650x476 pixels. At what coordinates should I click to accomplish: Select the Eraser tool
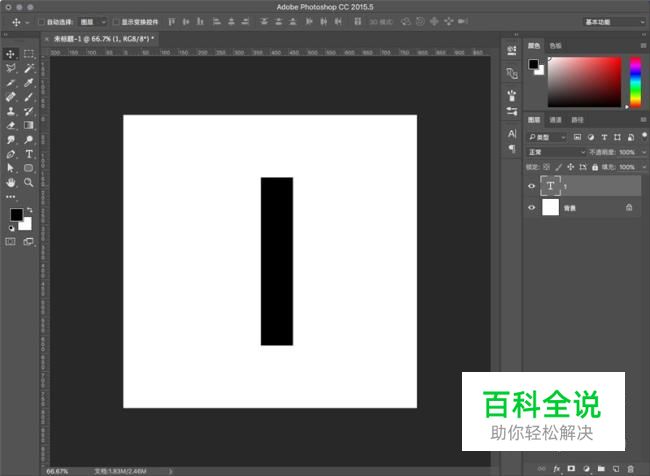[11, 126]
